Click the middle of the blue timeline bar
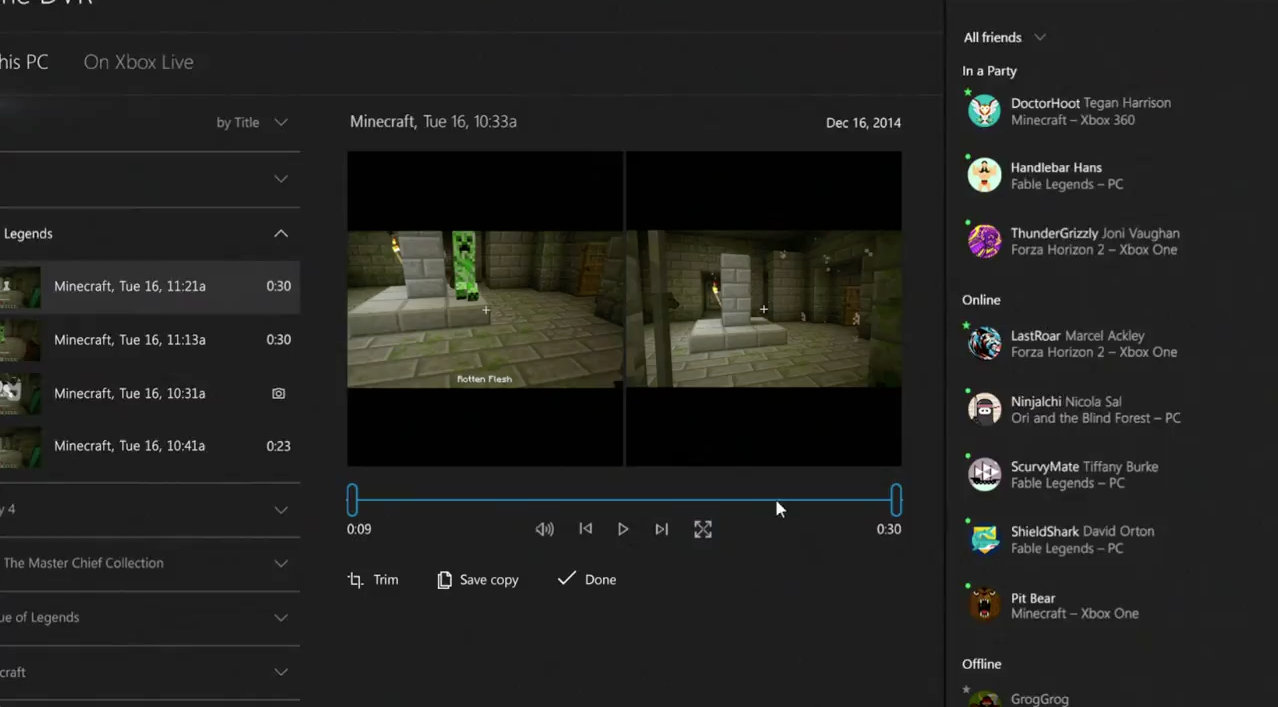This screenshot has width=1278, height=707. click(624, 500)
